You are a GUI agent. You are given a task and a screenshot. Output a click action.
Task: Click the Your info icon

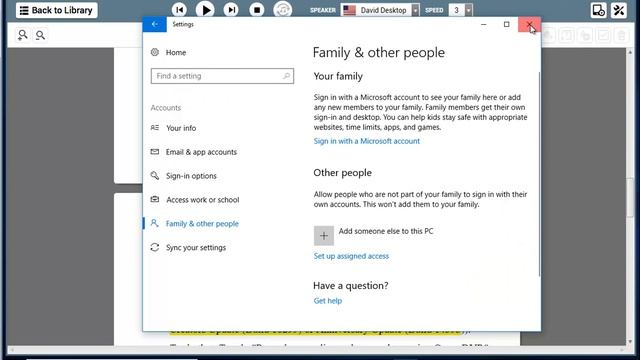(155, 128)
